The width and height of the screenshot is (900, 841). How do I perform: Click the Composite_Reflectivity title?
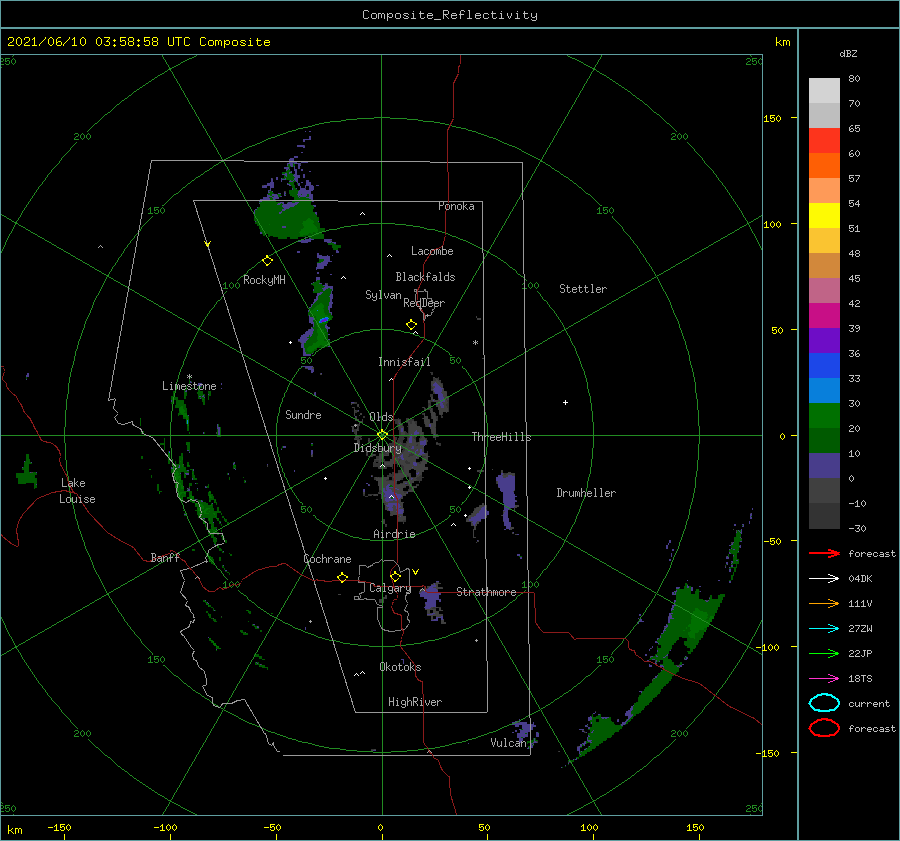click(x=450, y=15)
